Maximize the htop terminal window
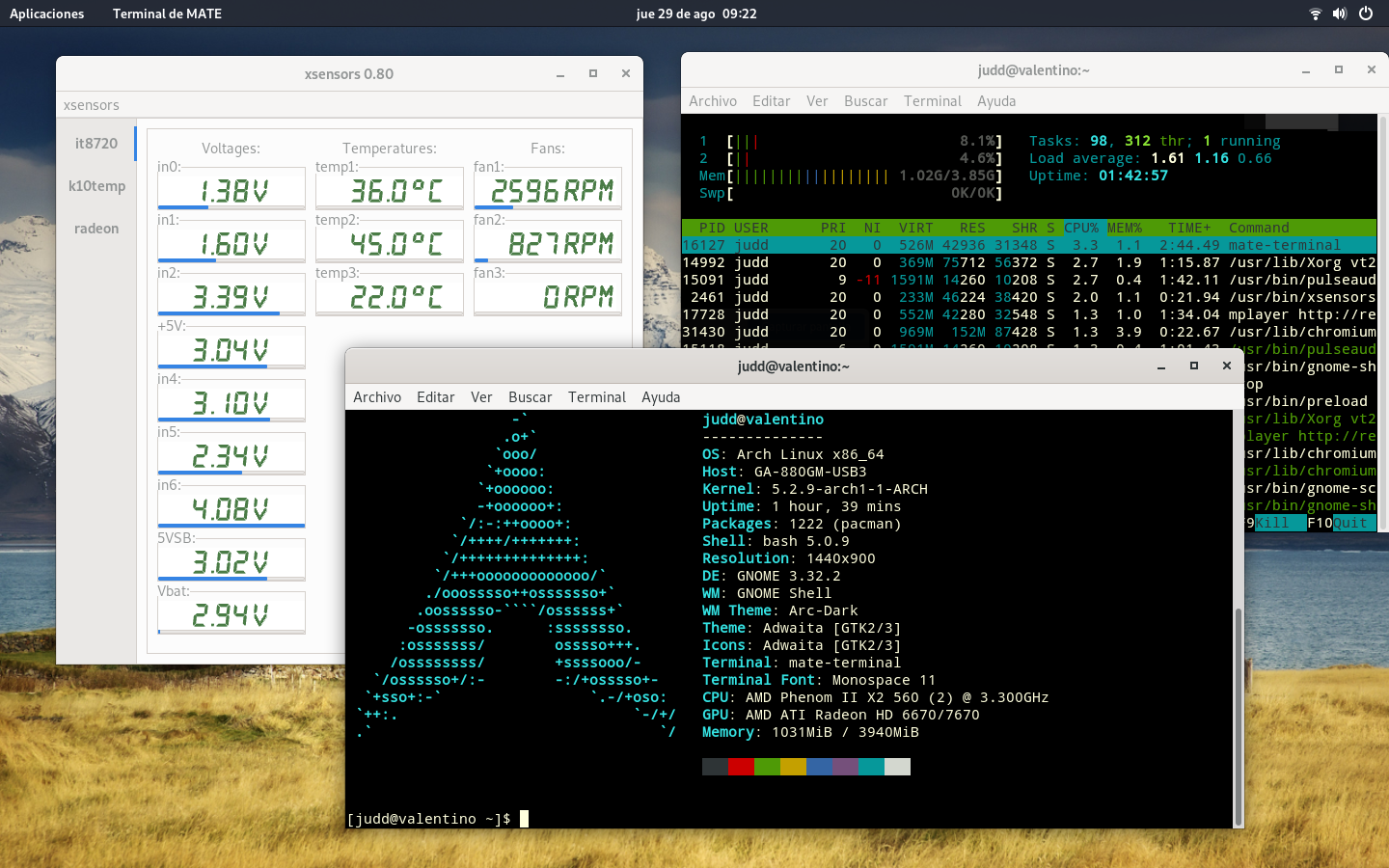Viewport: 1389px width, 868px height. 1339,69
